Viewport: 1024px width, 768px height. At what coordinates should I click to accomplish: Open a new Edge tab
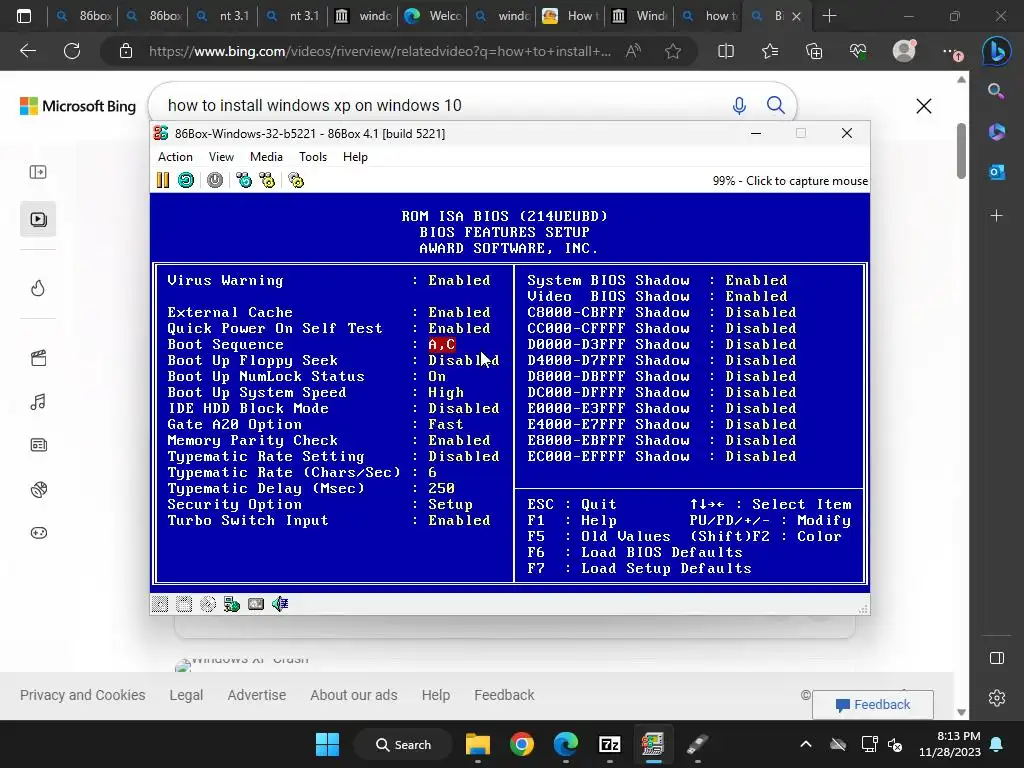click(x=829, y=16)
